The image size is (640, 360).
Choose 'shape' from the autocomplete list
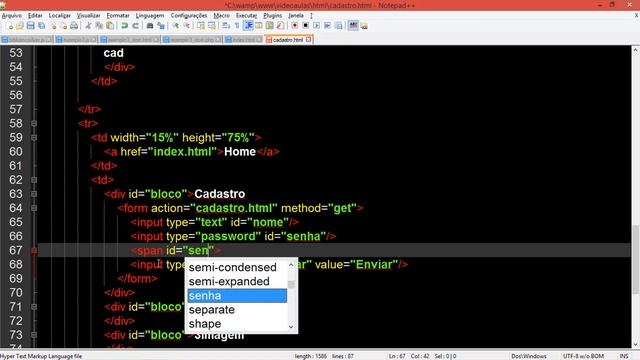[x=237, y=324]
